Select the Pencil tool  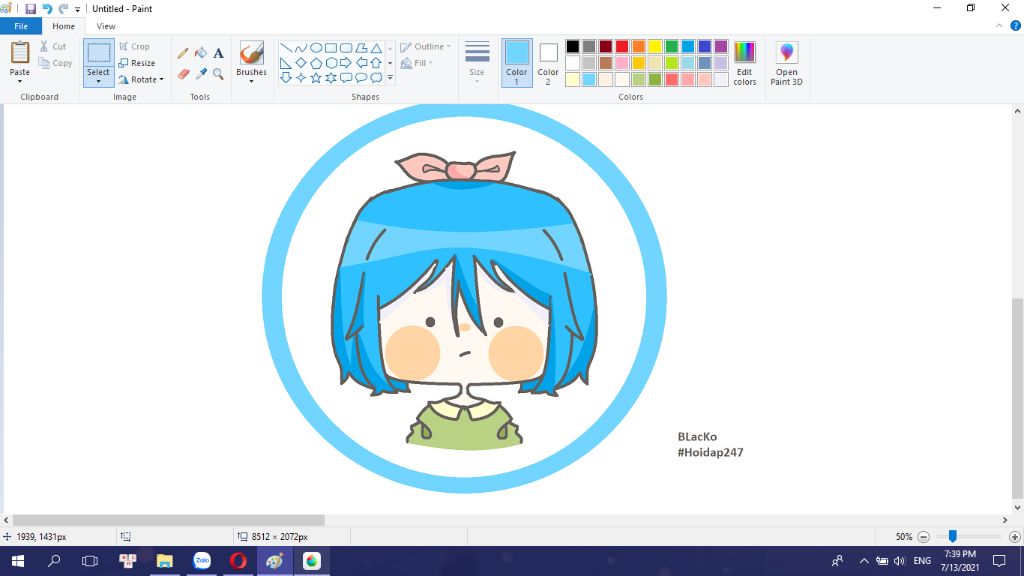point(183,53)
